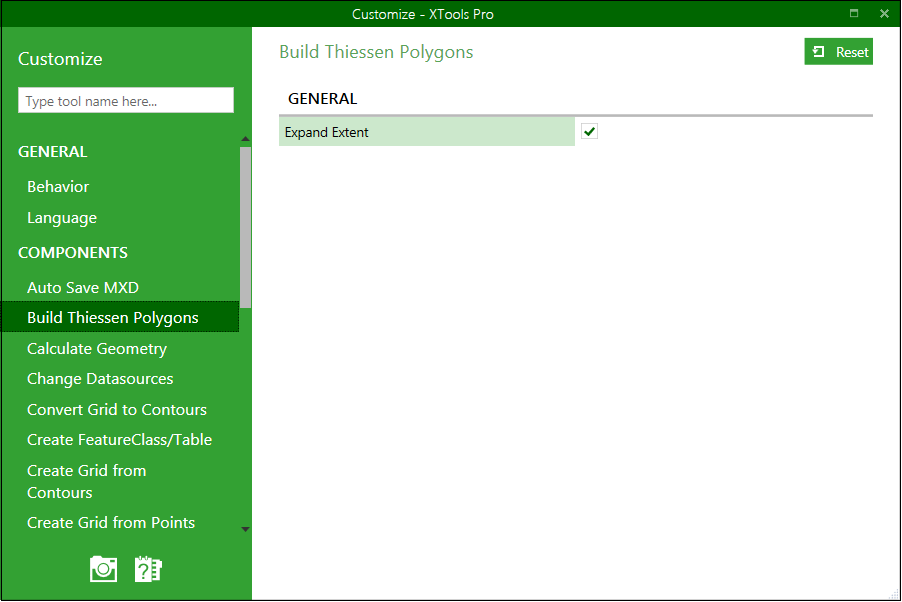Toggle the Expand Extent checkbox

589,131
